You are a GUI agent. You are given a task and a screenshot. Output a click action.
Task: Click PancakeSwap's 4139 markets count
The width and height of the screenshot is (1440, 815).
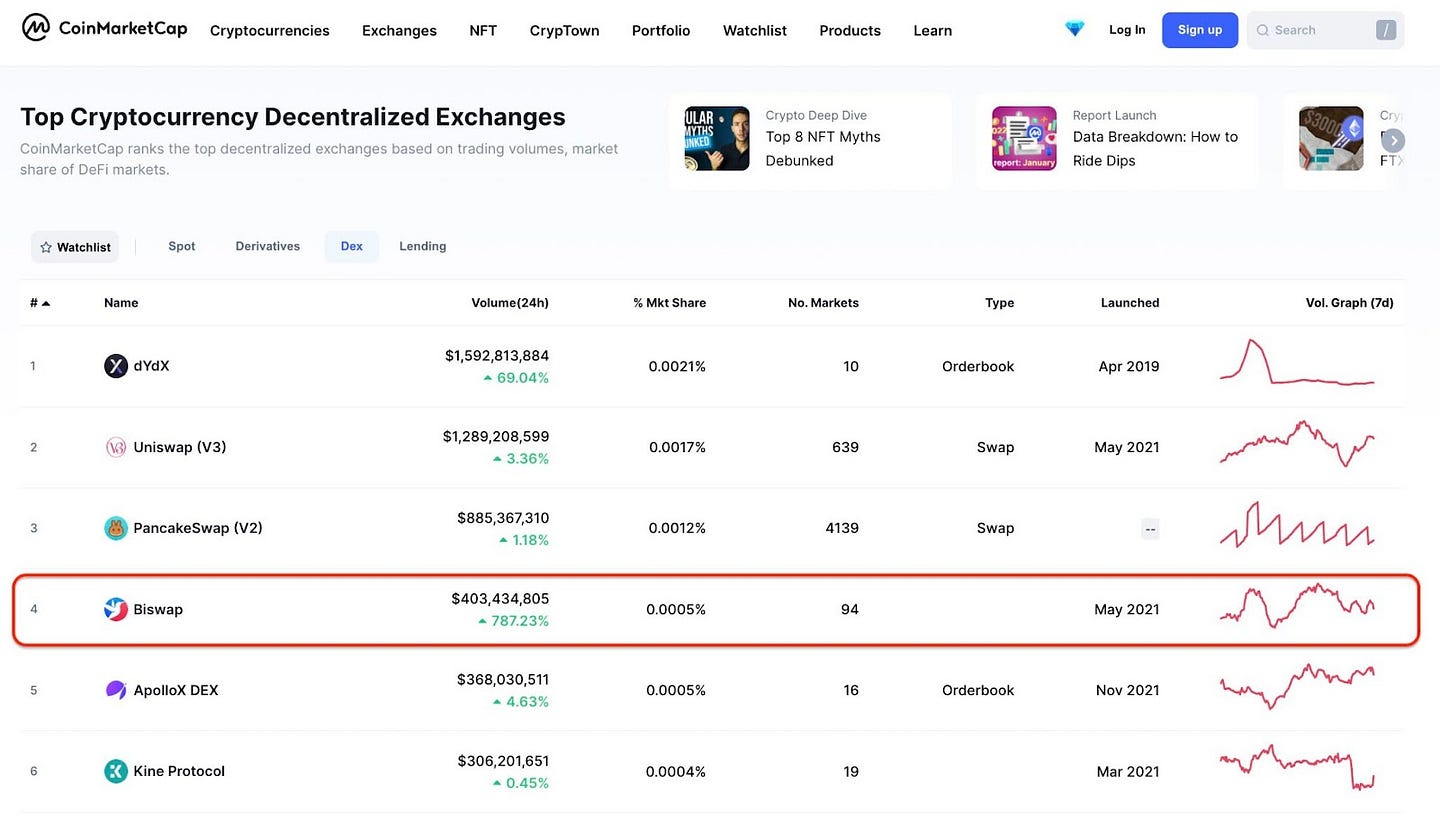click(x=841, y=528)
